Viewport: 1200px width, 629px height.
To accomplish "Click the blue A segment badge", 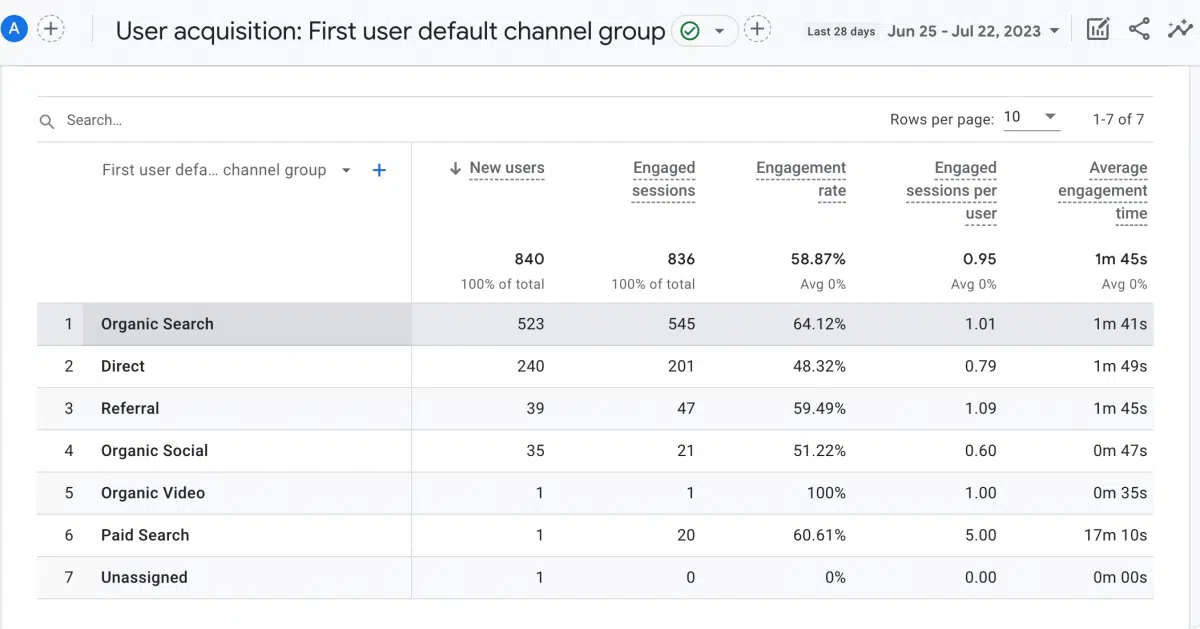I will (x=14, y=29).
